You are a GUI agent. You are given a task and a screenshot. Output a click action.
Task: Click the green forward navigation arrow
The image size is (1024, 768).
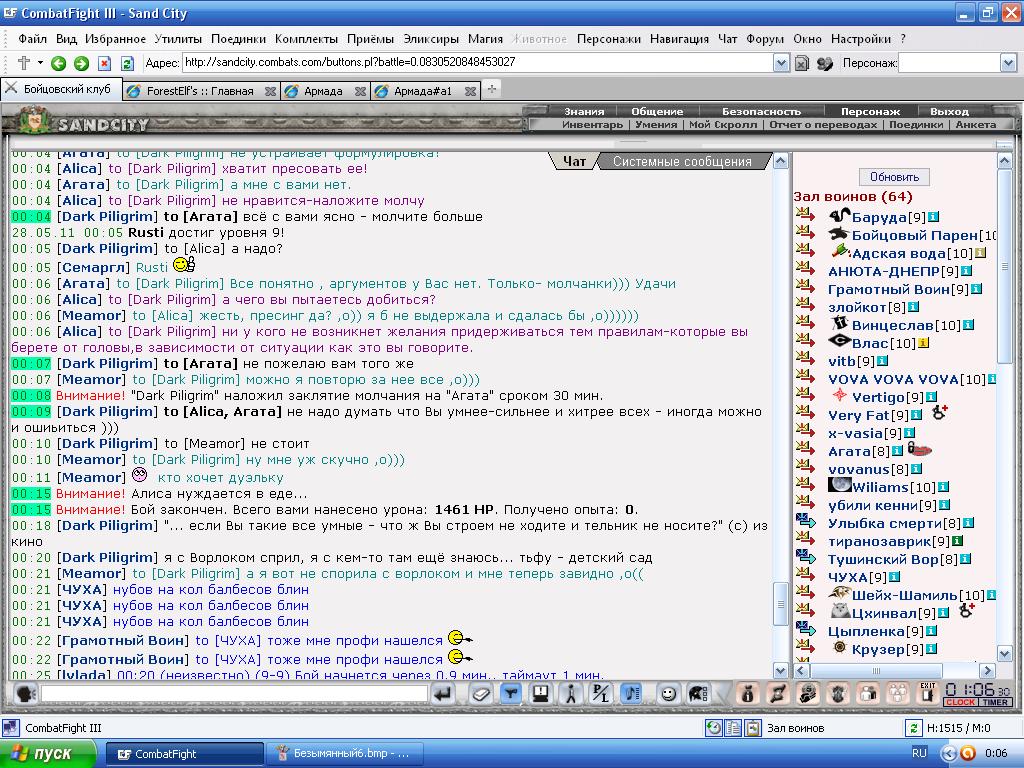click(x=82, y=63)
